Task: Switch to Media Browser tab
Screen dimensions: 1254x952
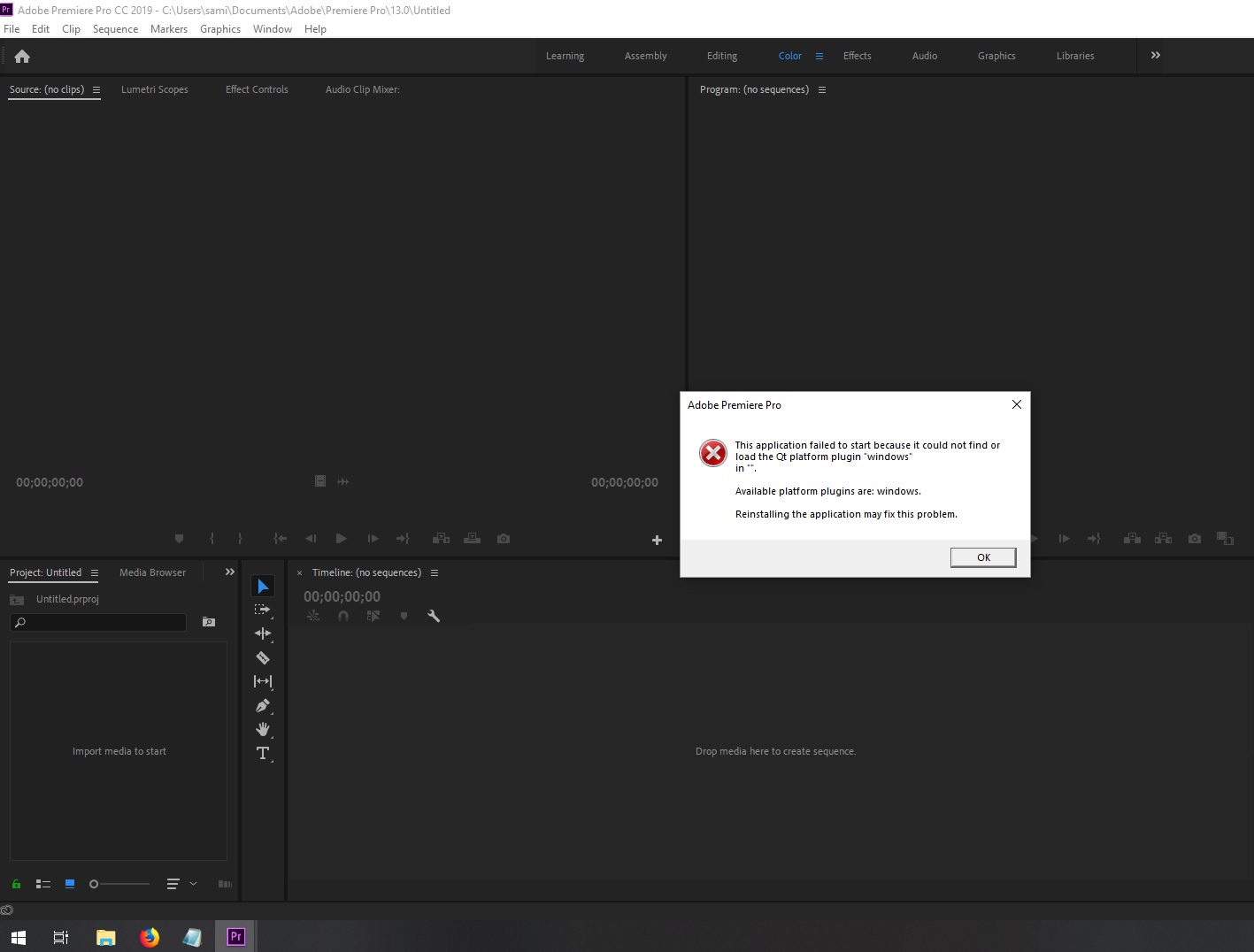Action: pyautogui.click(x=153, y=572)
